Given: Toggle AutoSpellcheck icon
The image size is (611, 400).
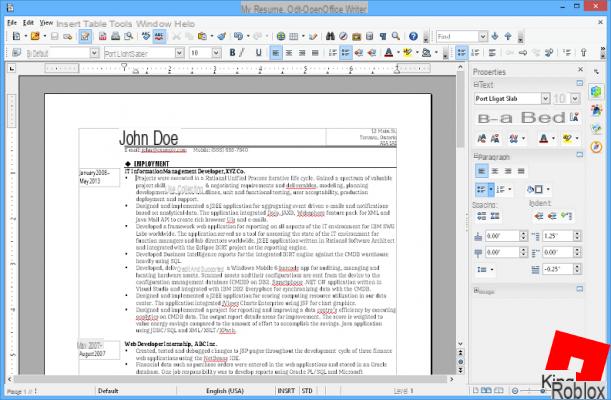Looking at the screenshot, I should click(159, 36).
